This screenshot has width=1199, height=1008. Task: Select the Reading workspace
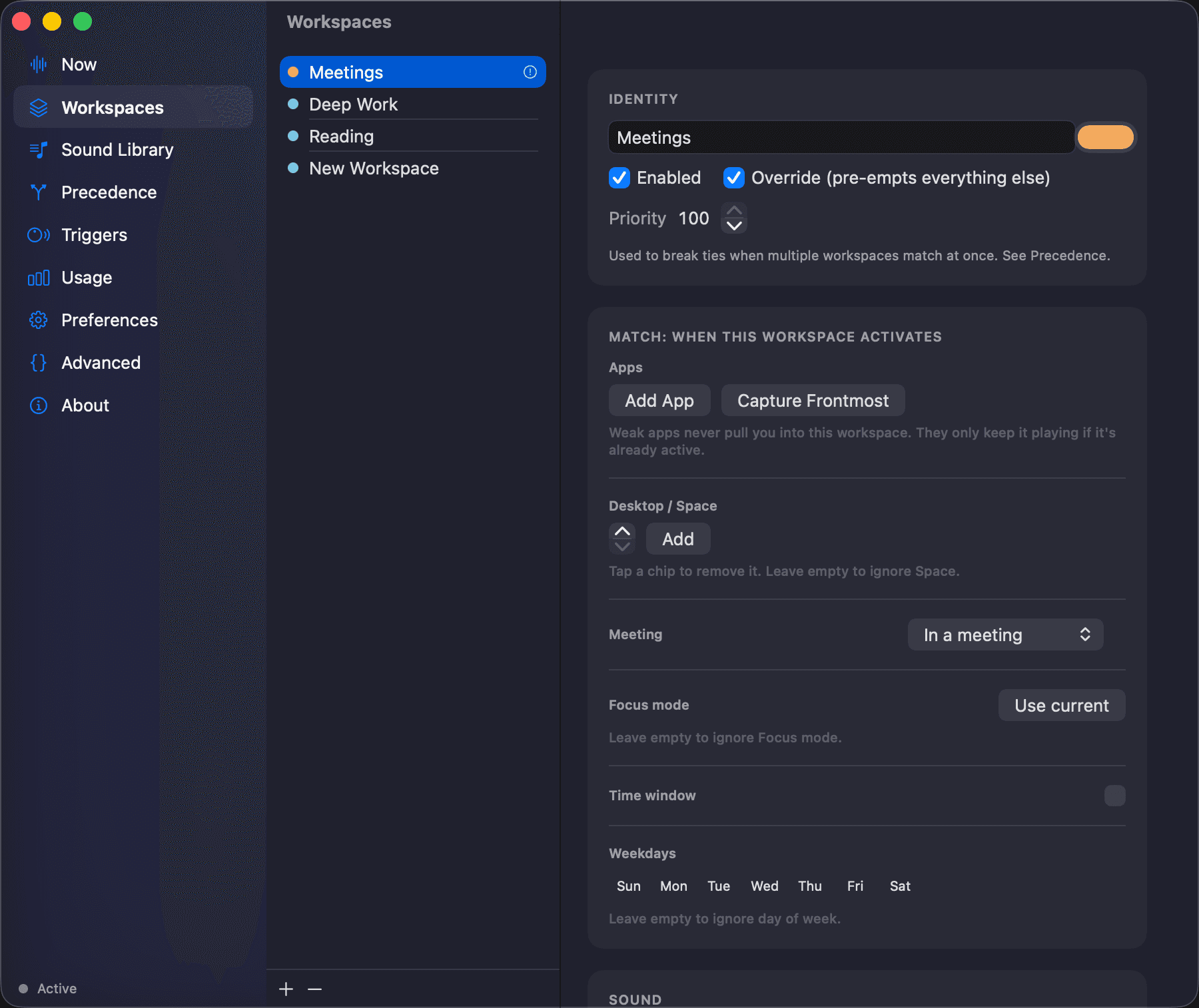tap(413, 136)
